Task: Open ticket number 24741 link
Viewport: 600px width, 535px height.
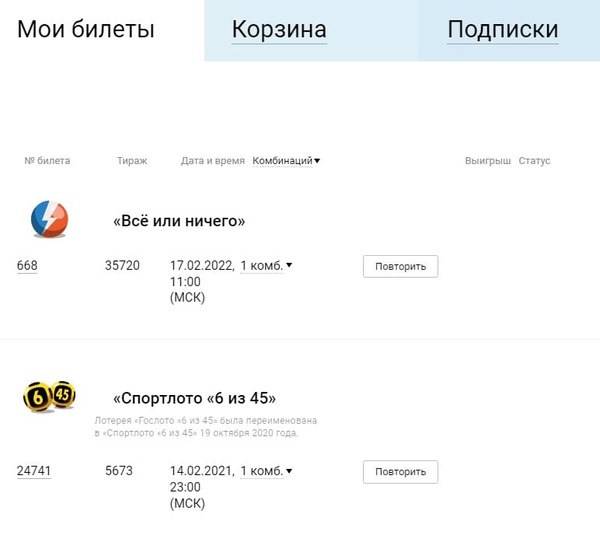Action: coord(34,471)
